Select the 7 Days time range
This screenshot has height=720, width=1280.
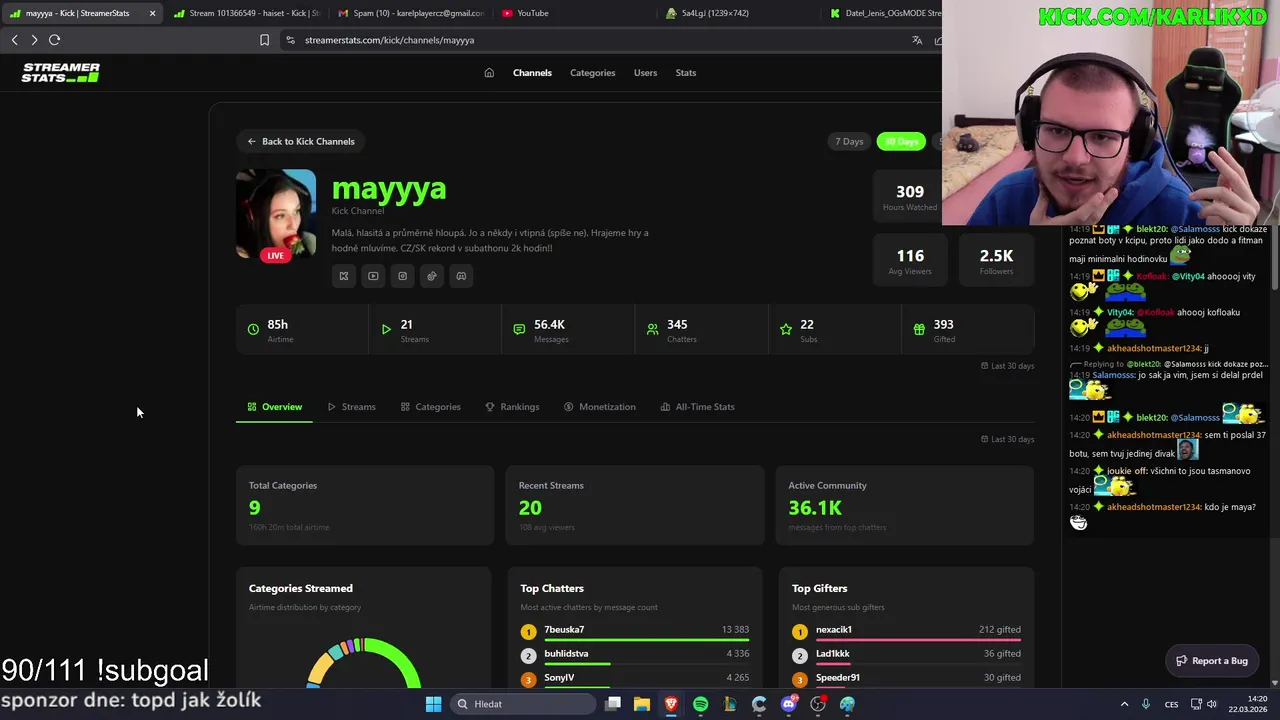tap(849, 141)
